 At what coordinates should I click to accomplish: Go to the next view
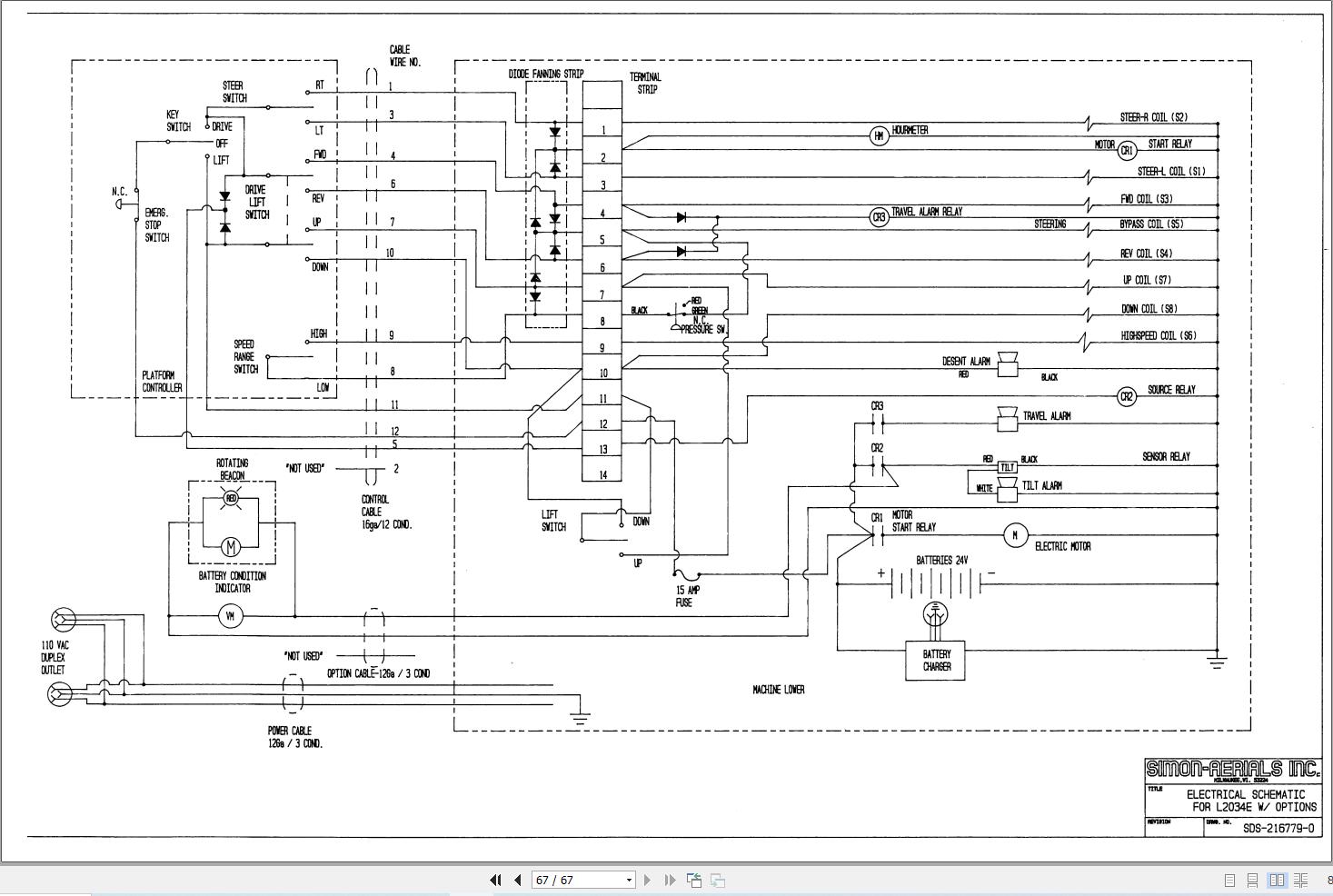pos(718,880)
